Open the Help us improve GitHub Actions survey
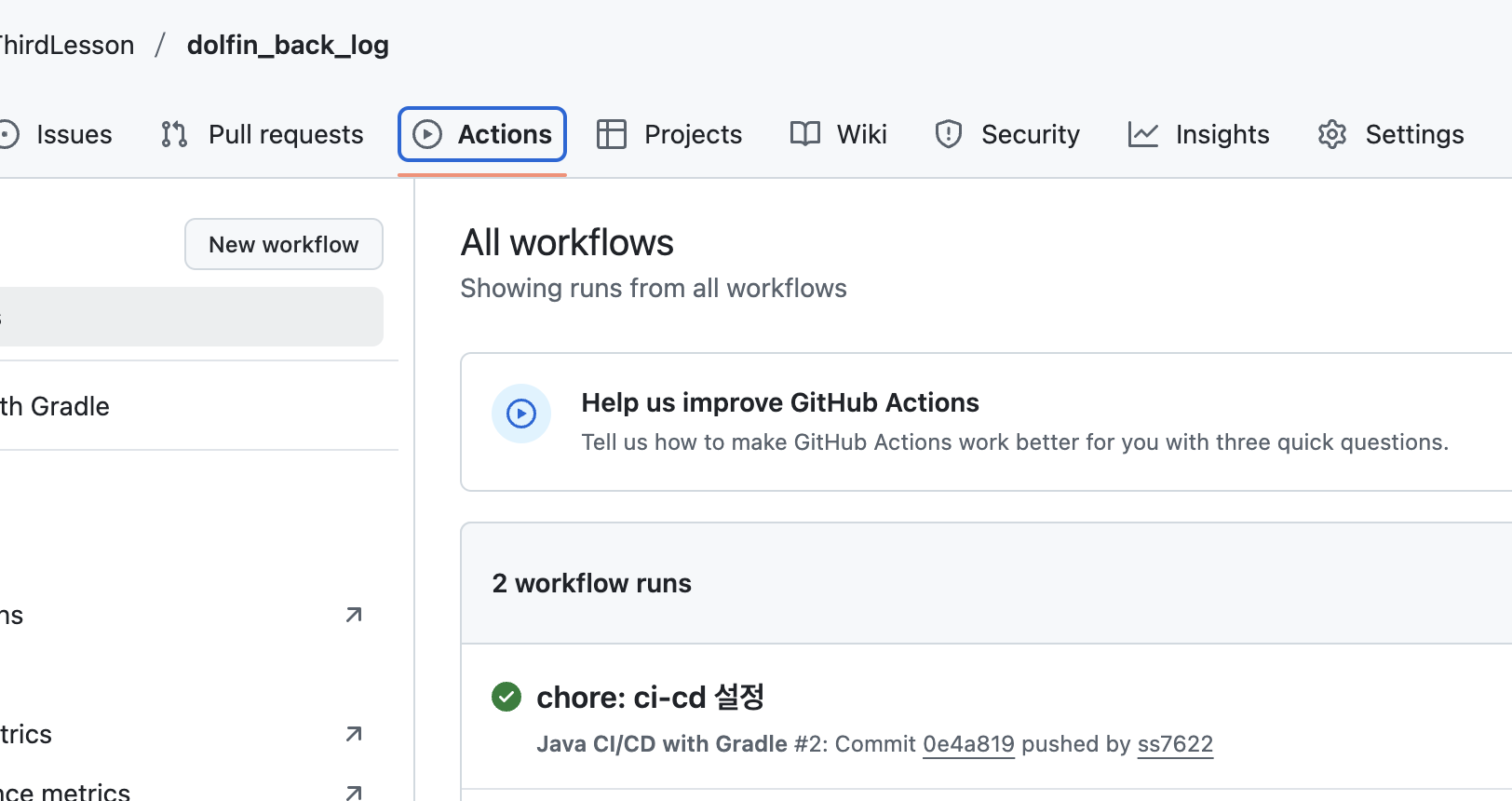 780,402
